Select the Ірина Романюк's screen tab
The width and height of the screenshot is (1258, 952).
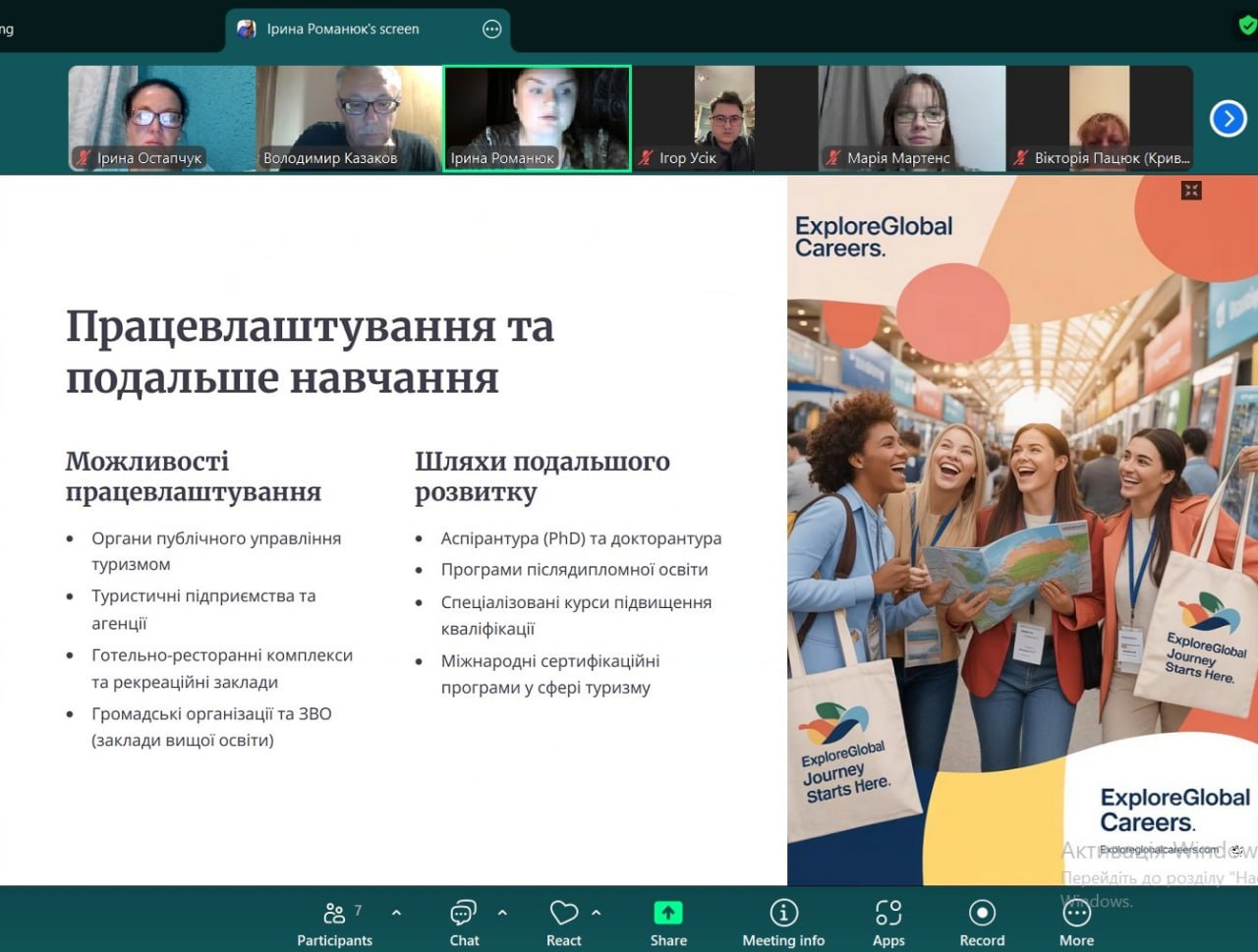(x=344, y=29)
